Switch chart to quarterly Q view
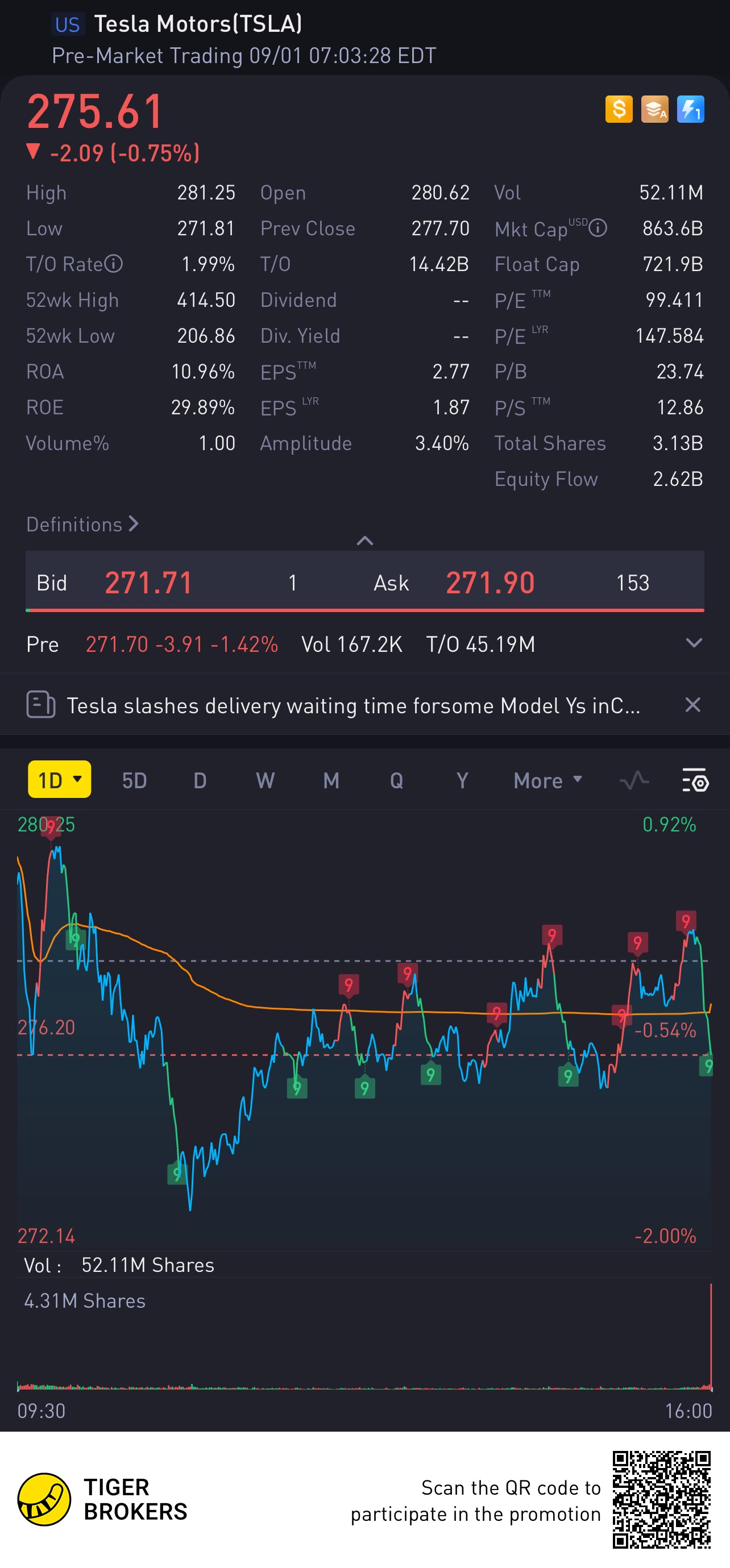This screenshot has width=730, height=1568. (396, 780)
